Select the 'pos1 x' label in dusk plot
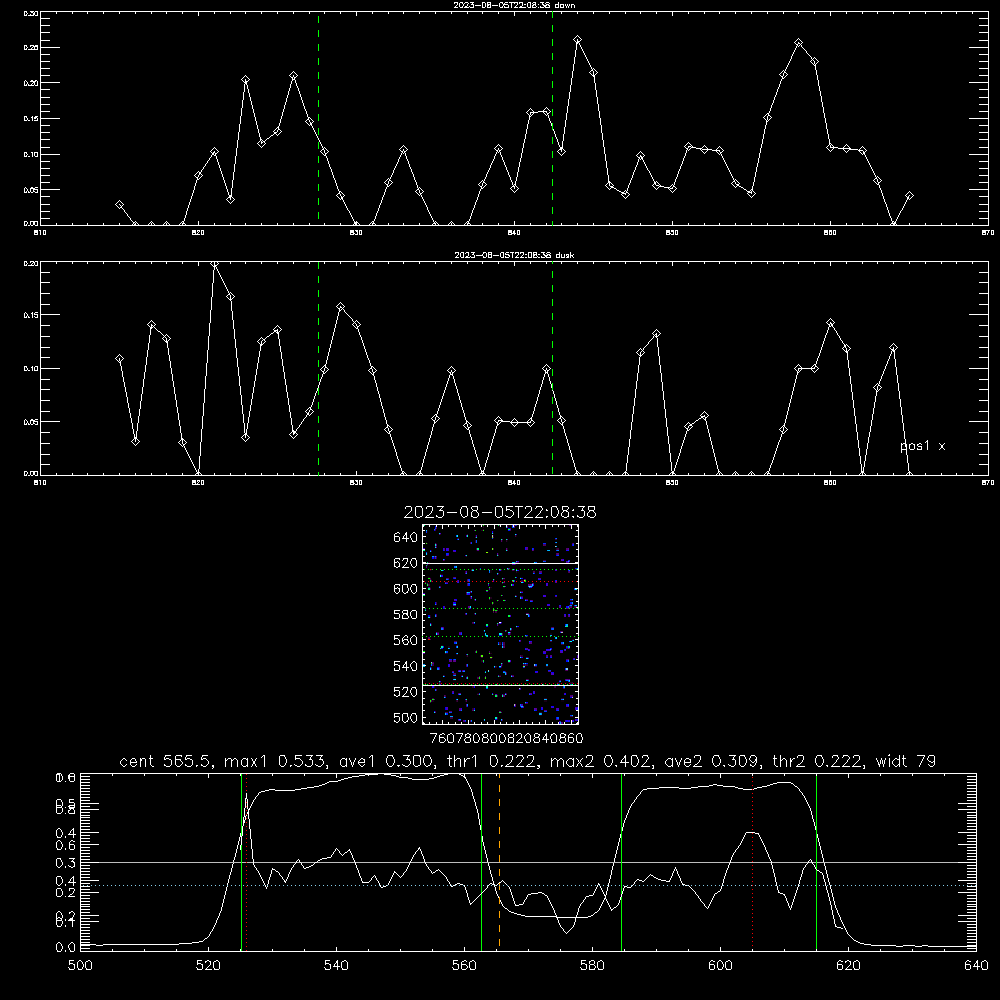This screenshot has width=1000, height=1000. 922,446
